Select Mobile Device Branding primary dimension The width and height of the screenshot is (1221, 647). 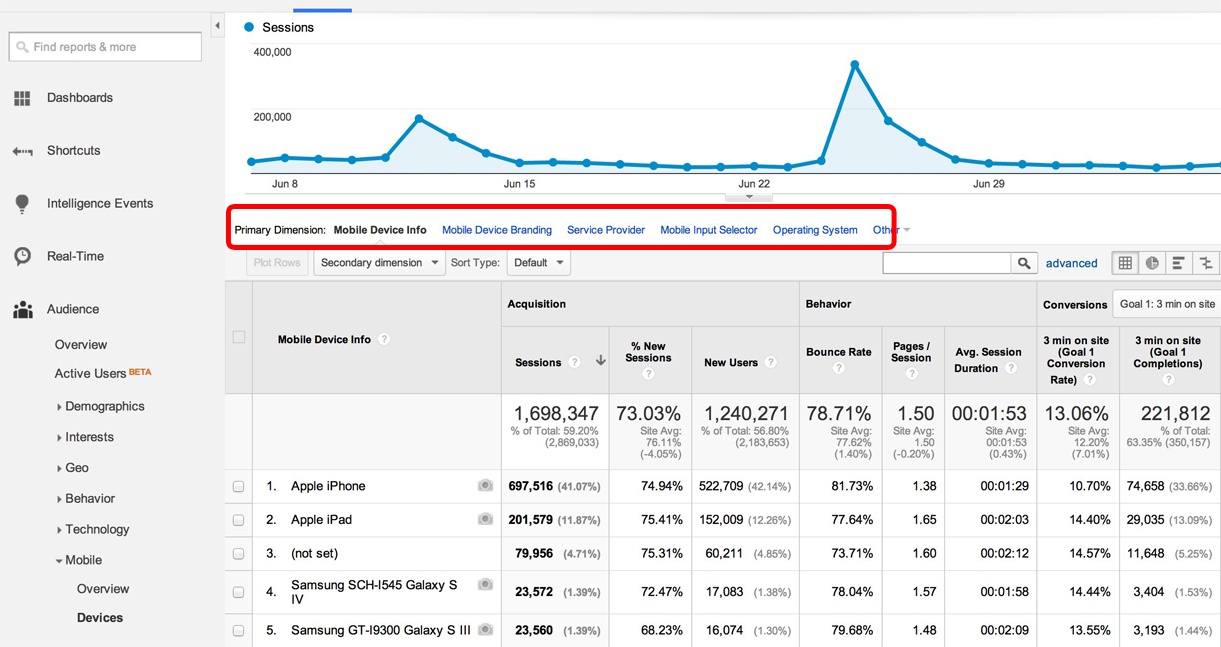pos(496,230)
